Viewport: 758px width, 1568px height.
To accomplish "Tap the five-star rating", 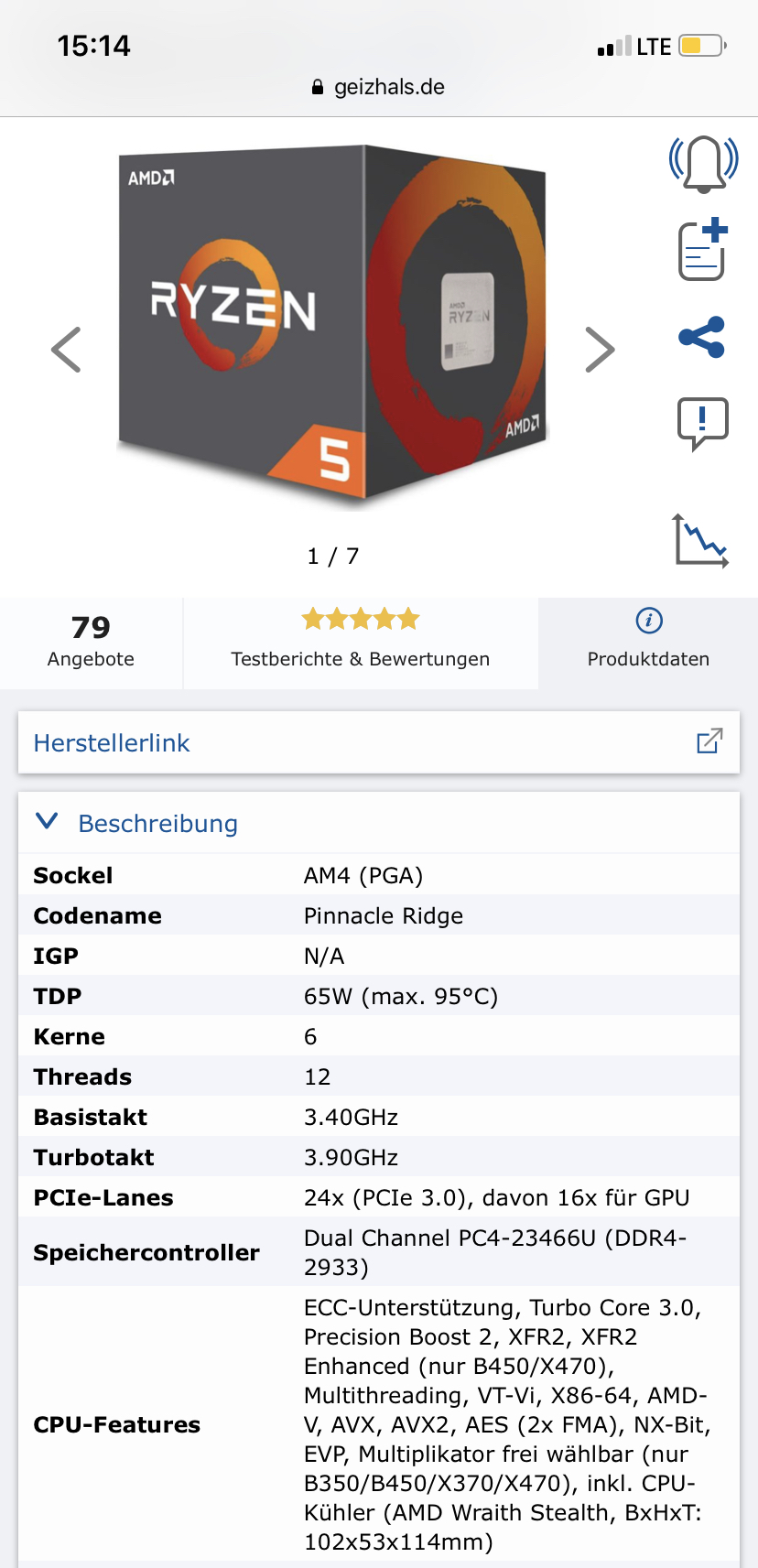I will [361, 620].
